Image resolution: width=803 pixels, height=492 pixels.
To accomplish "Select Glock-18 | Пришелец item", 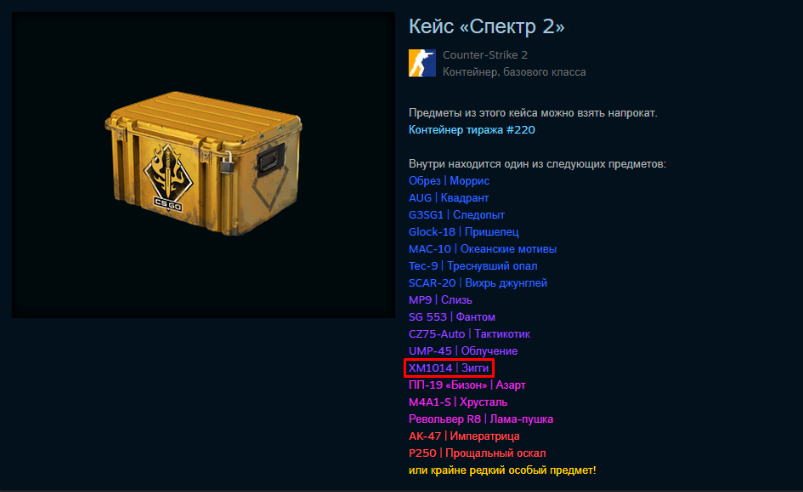I will click(x=463, y=232).
